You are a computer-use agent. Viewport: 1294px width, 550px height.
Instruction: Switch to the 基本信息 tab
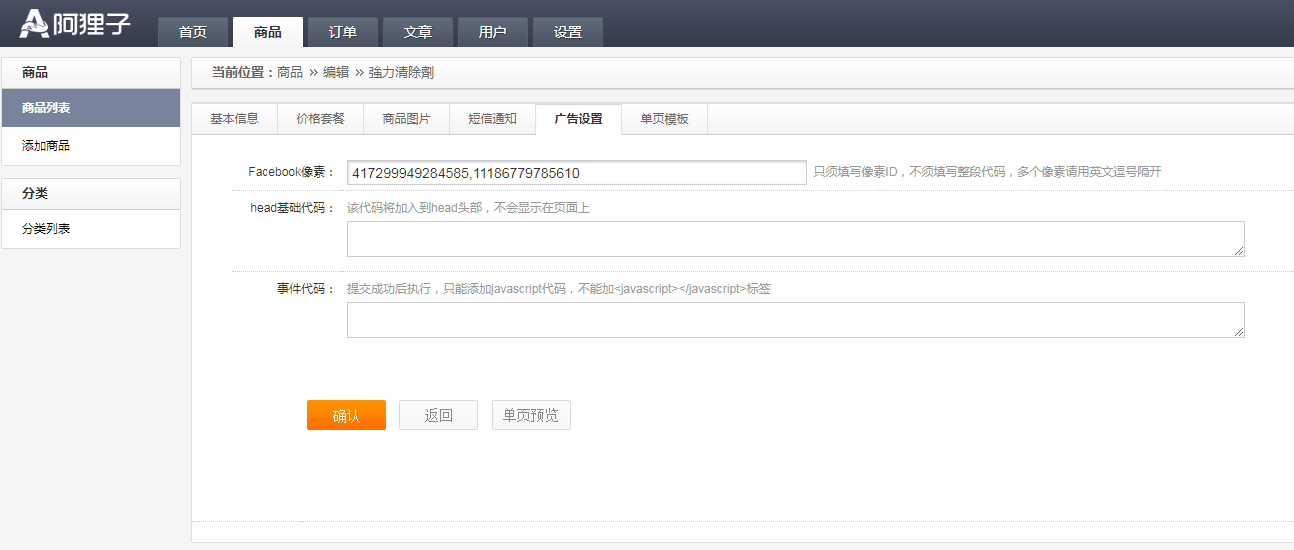pos(234,119)
